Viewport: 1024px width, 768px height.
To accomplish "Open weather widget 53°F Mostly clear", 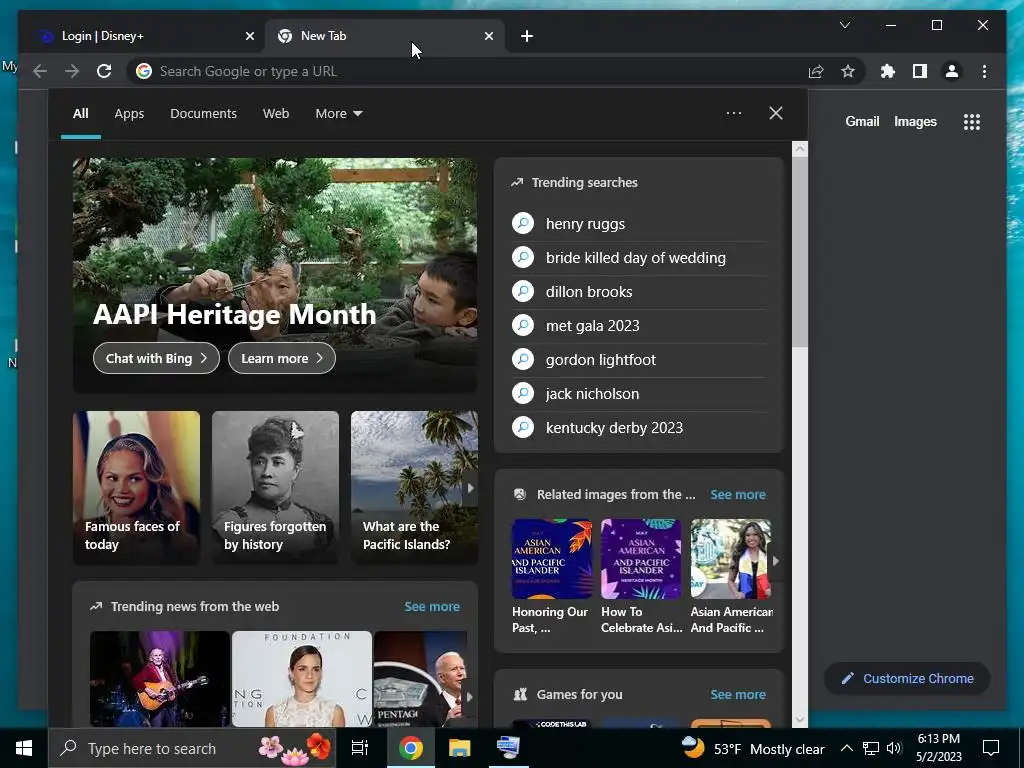I will pos(752,748).
